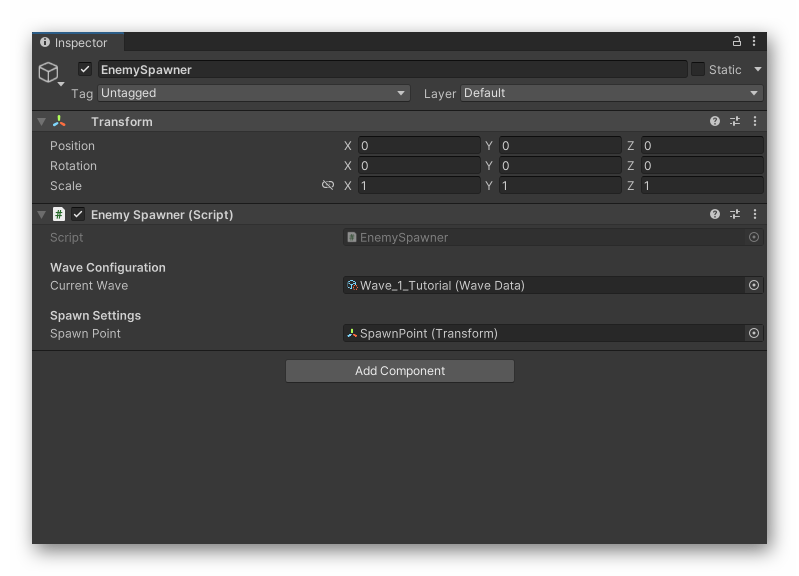Toggle the scale constrain proportions link

click(328, 186)
